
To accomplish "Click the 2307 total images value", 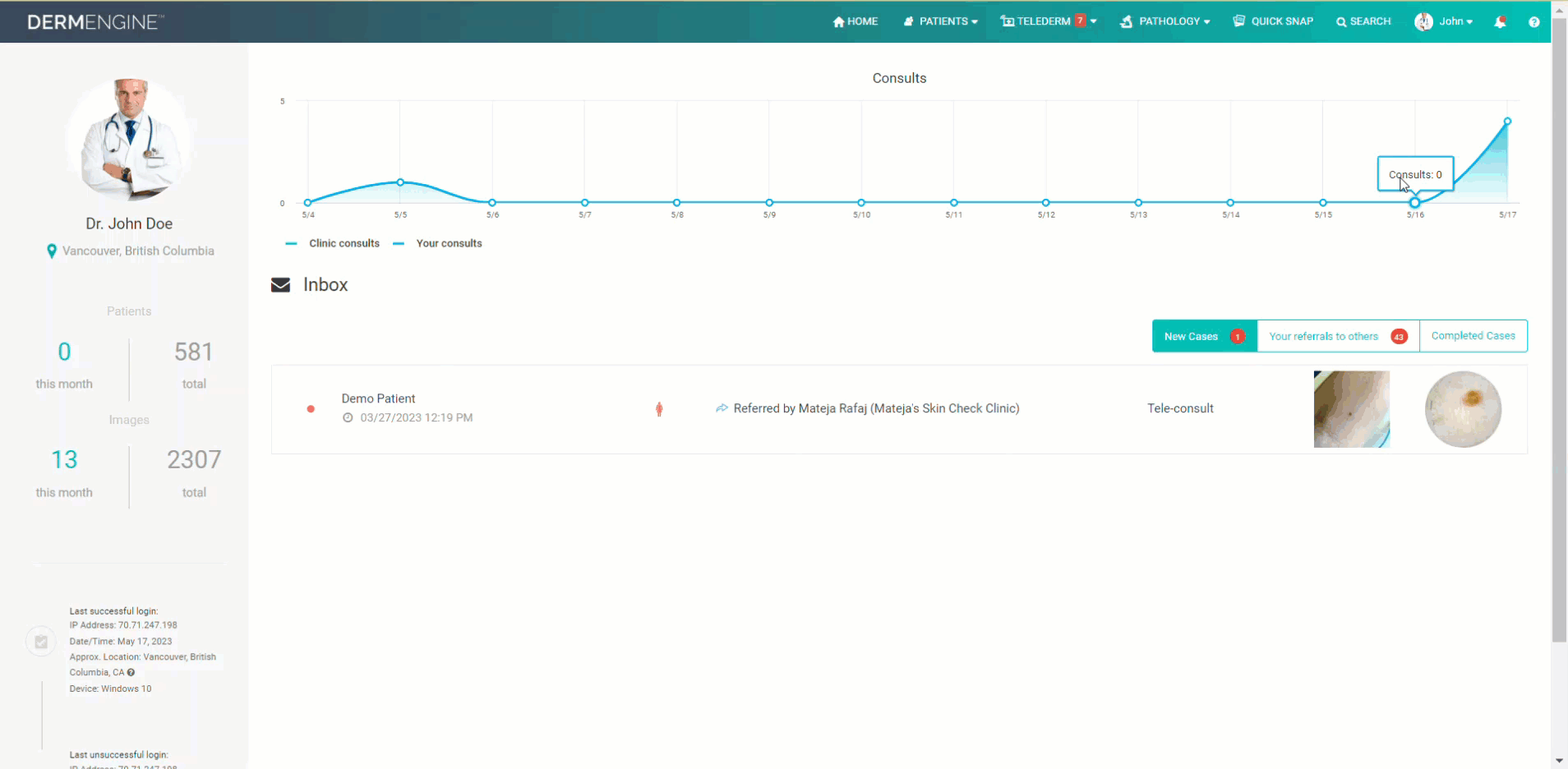I will pos(194,459).
